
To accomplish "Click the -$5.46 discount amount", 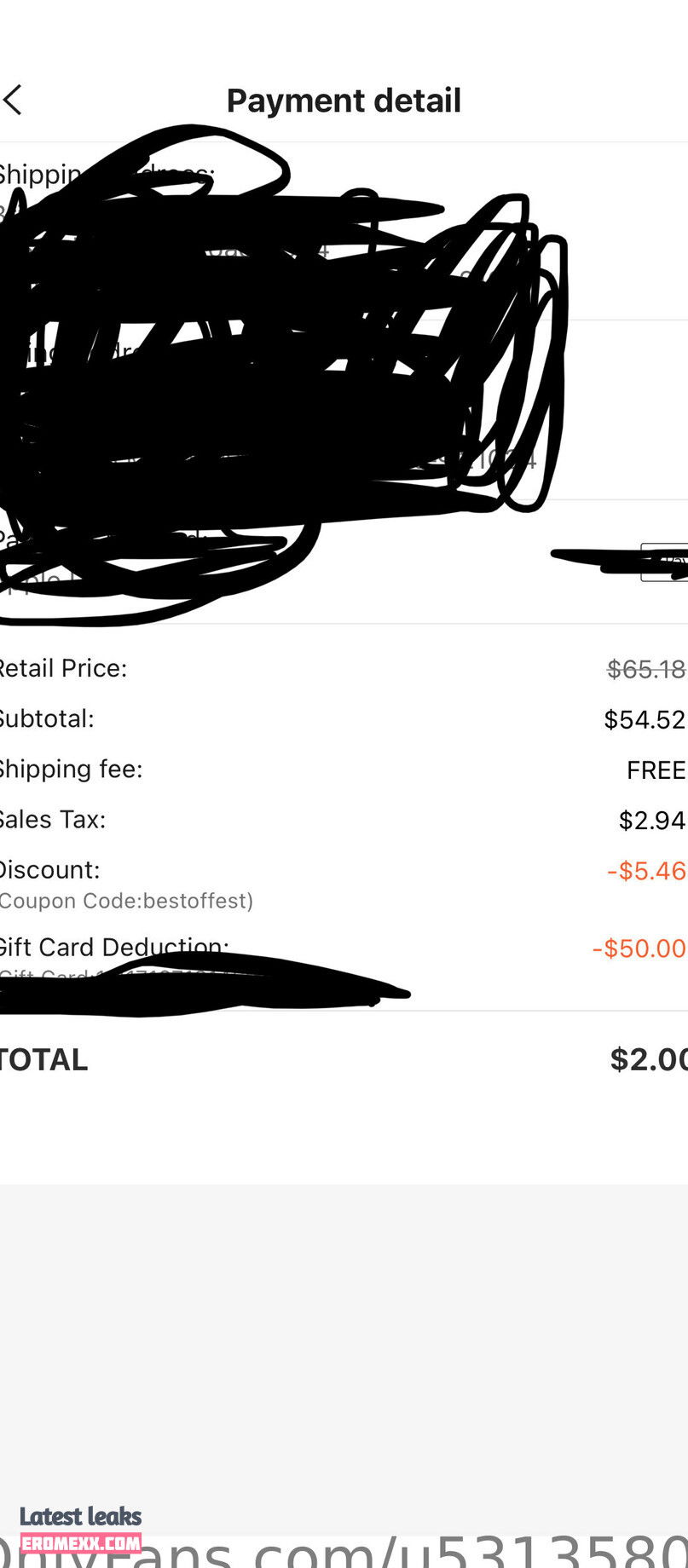I will click(x=647, y=871).
